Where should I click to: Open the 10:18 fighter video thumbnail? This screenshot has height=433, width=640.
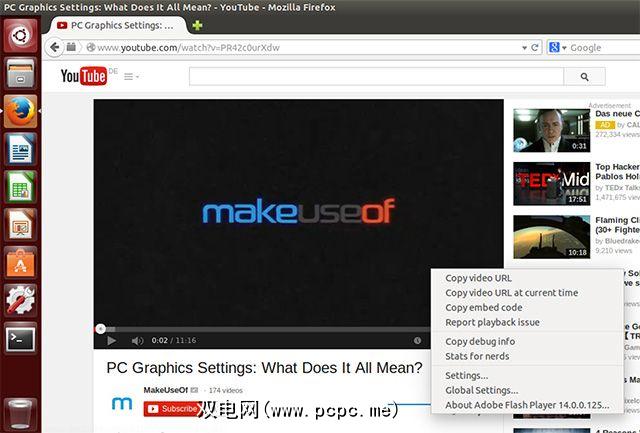click(551, 237)
